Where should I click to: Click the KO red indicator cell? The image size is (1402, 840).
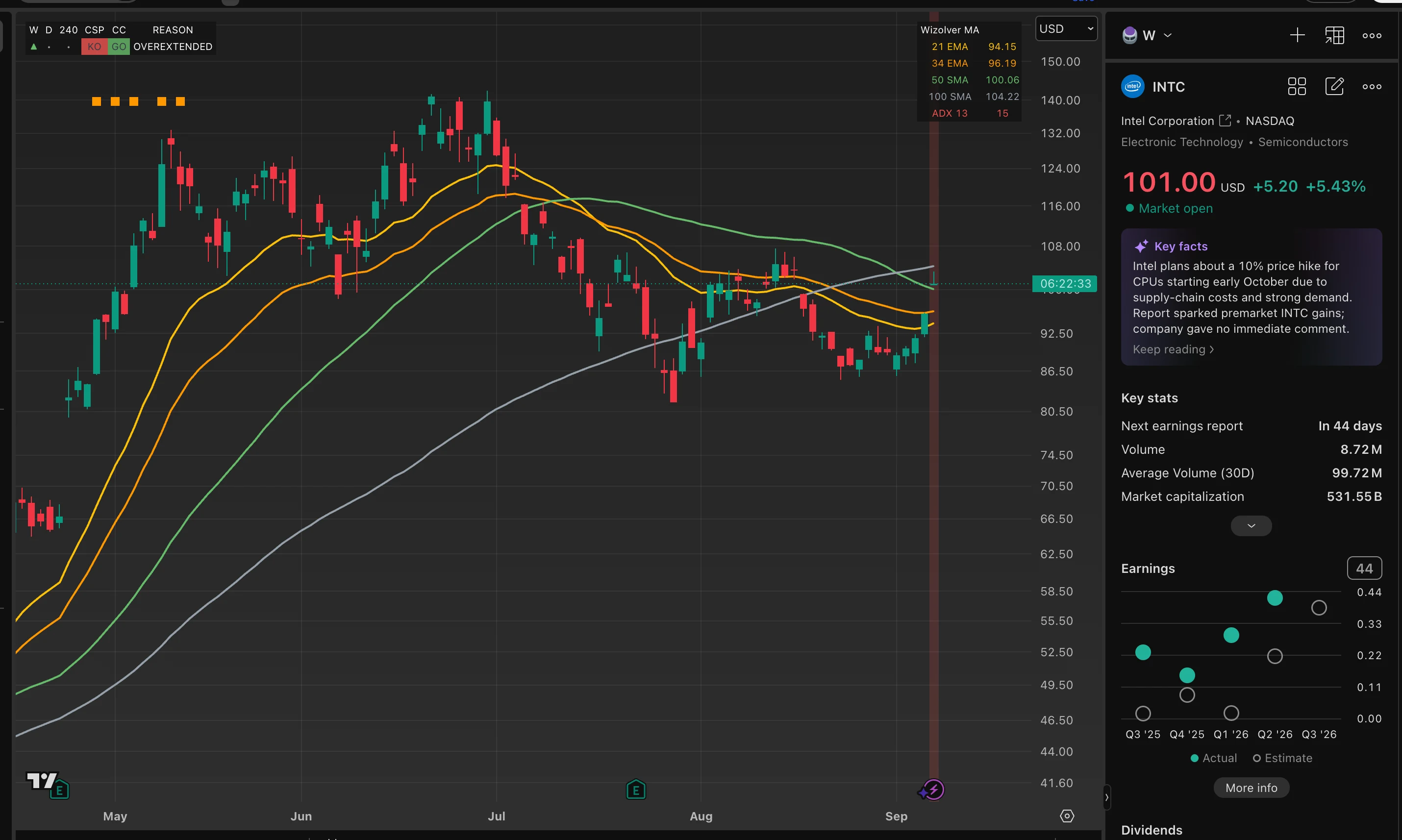[x=94, y=47]
